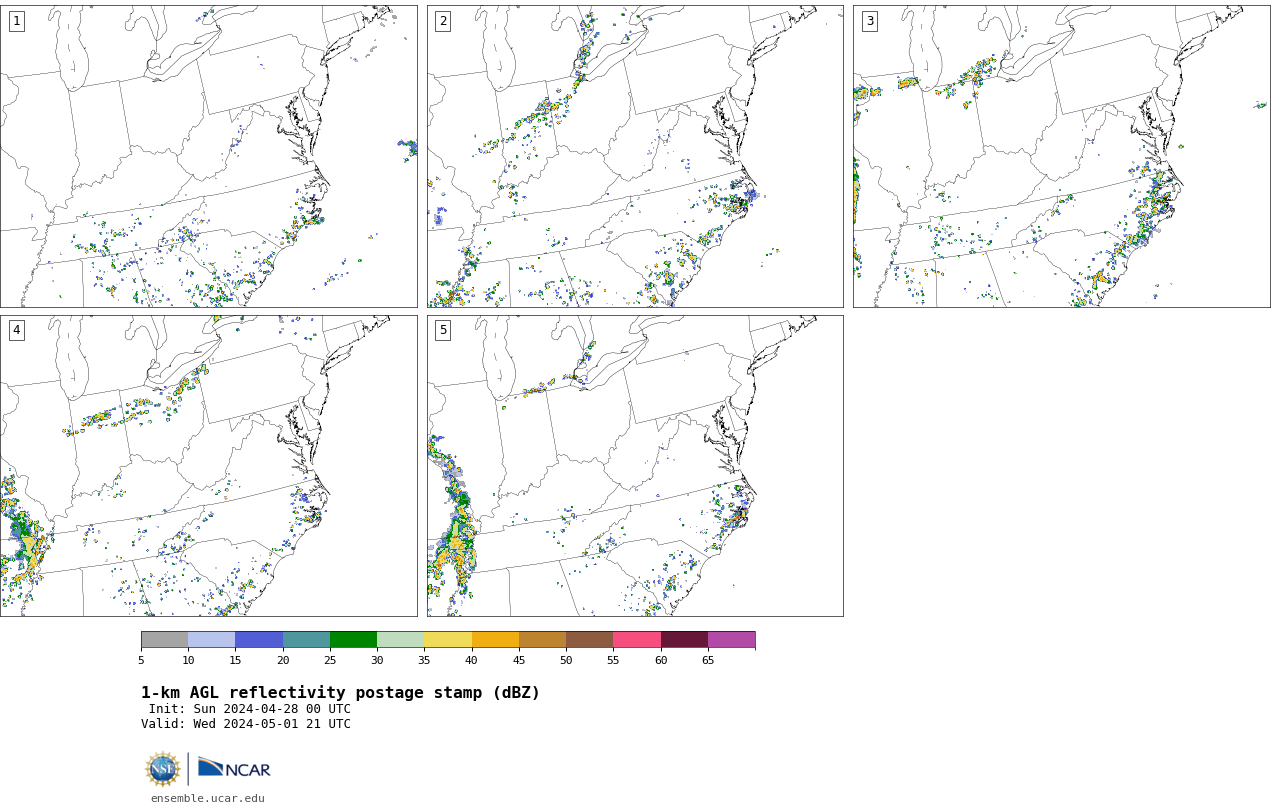Click the yellow 35-40 dBZ swatch
1280x809 pixels.
click(x=448, y=640)
